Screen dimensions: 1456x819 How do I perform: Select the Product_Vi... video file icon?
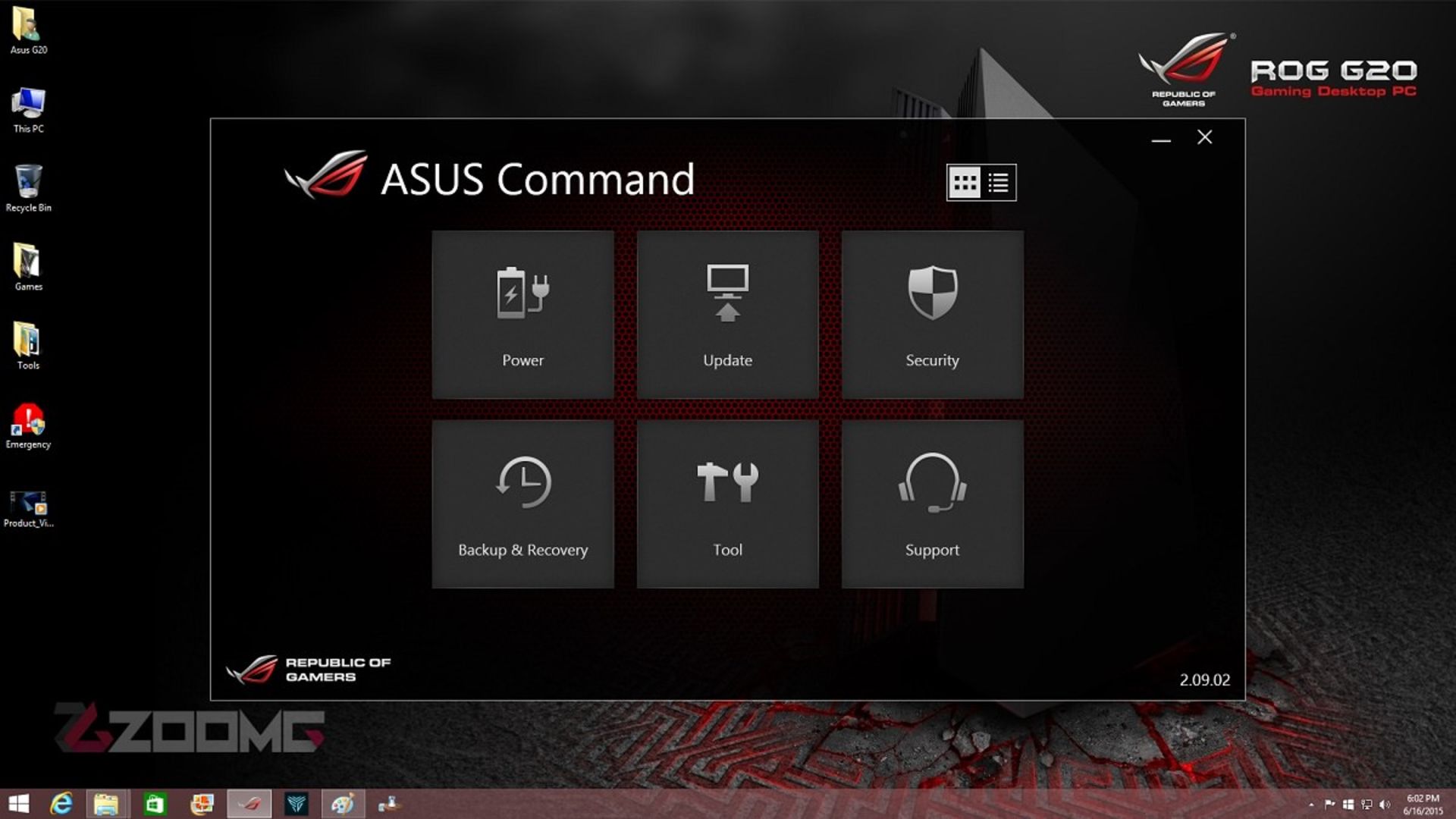coord(28,507)
